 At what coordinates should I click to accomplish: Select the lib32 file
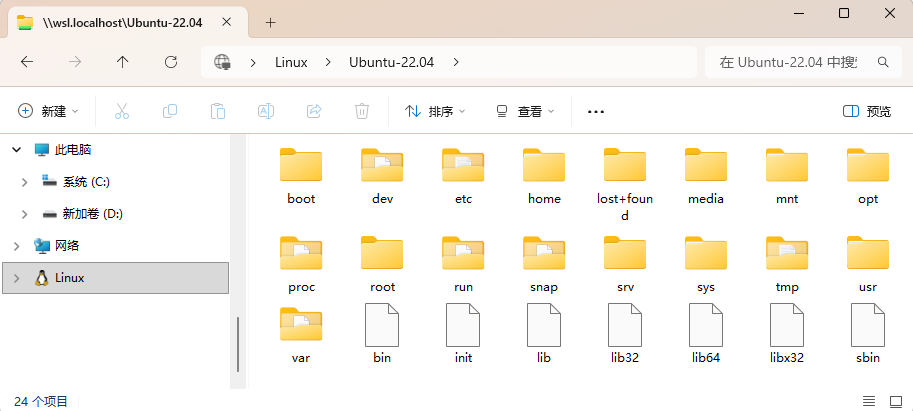point(625,334)
